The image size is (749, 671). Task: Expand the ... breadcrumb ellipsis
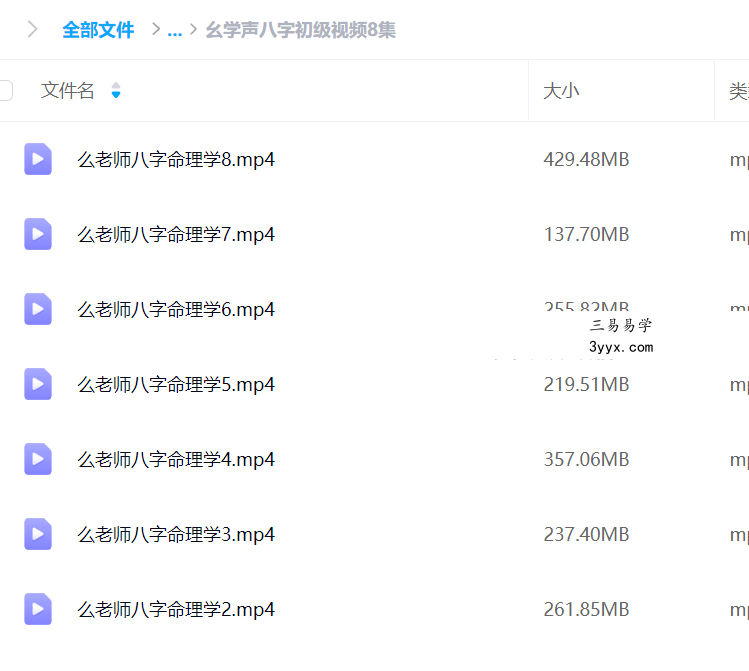coord(175,31)
